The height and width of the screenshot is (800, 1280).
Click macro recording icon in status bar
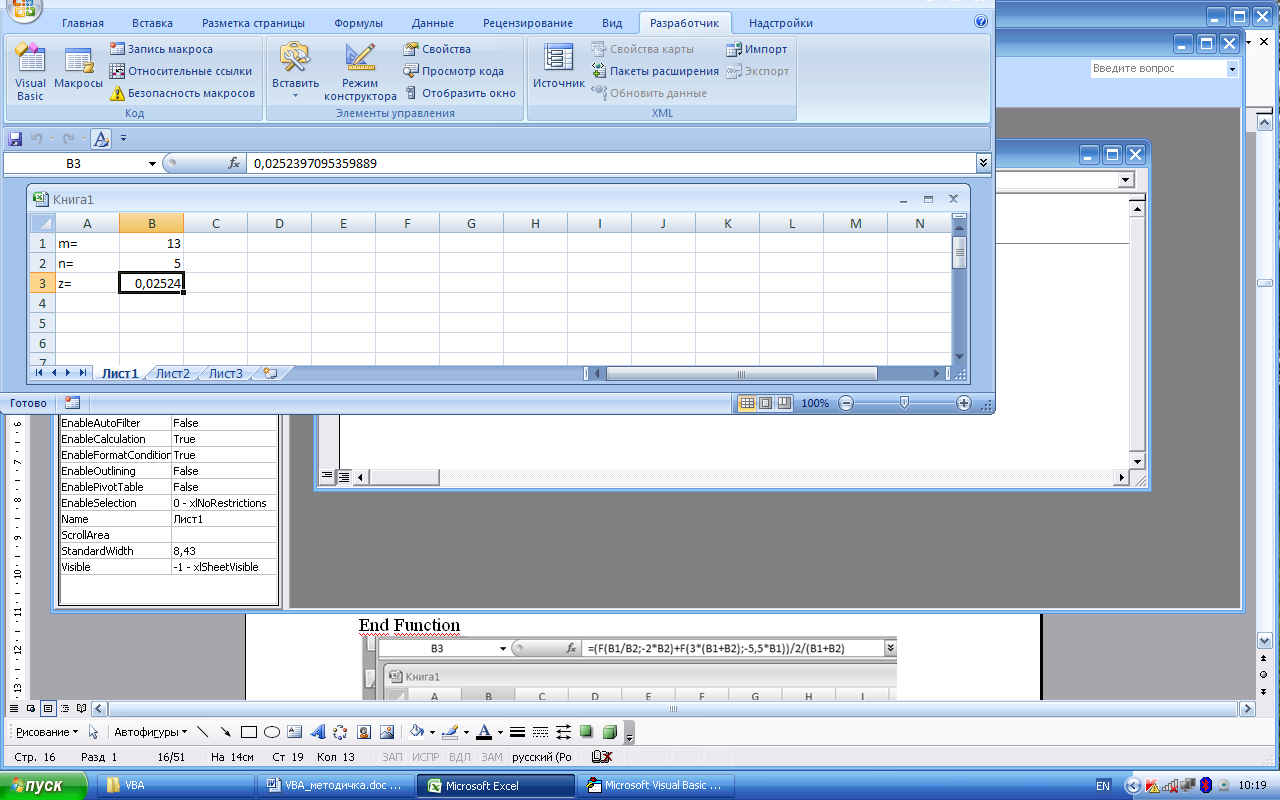pyautogui.click(x=72, y=403)
